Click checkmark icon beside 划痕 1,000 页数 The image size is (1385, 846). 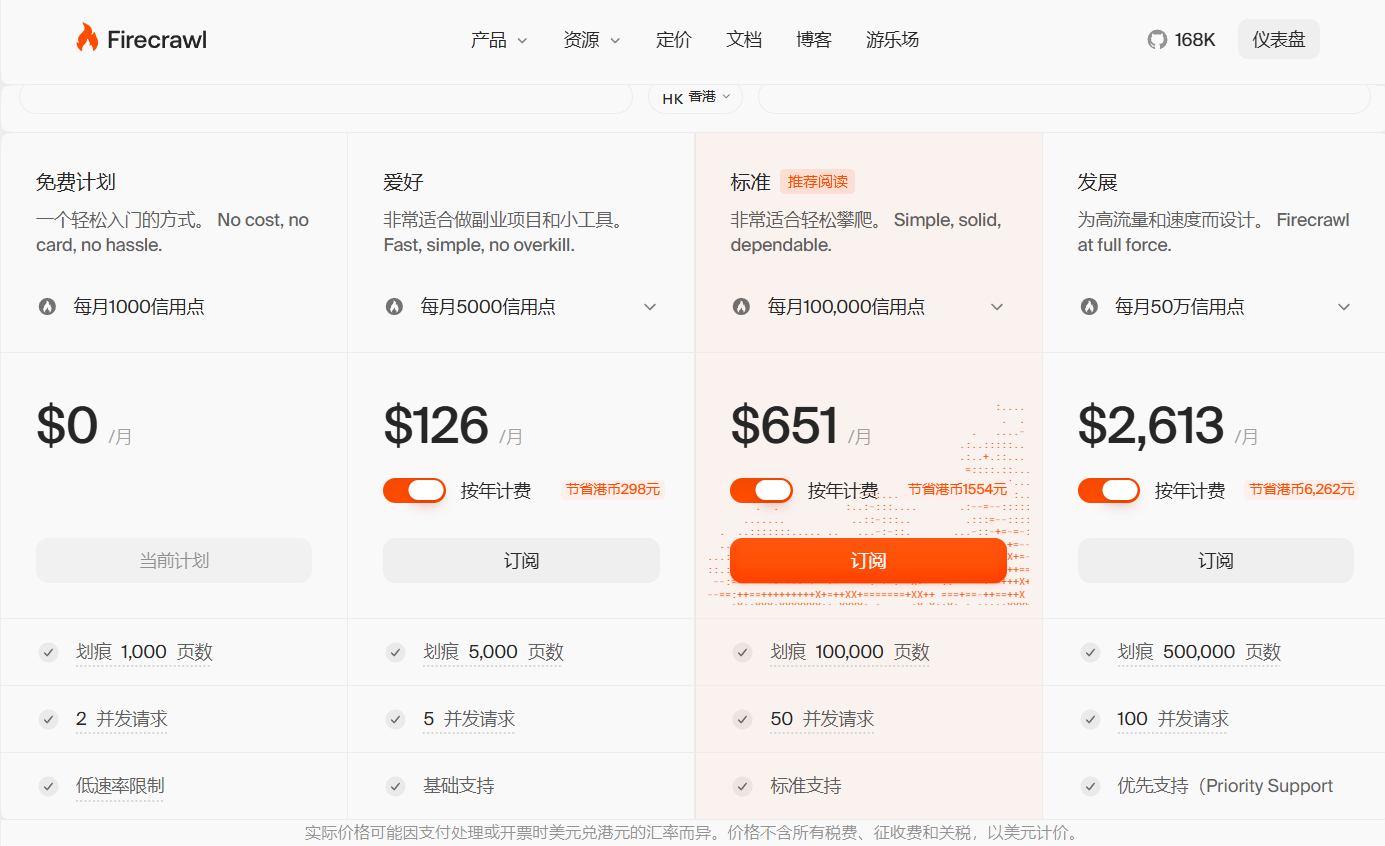click(x=48, y=652)
